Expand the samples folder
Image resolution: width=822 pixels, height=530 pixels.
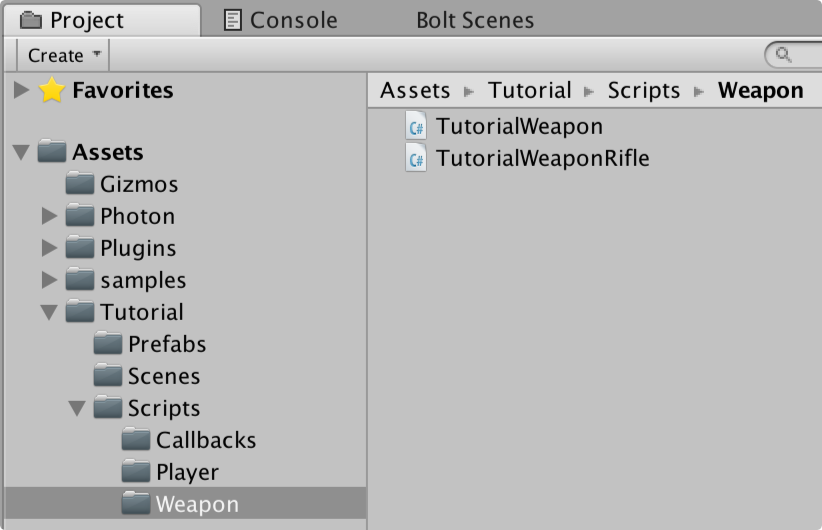(x=49, y=280)
